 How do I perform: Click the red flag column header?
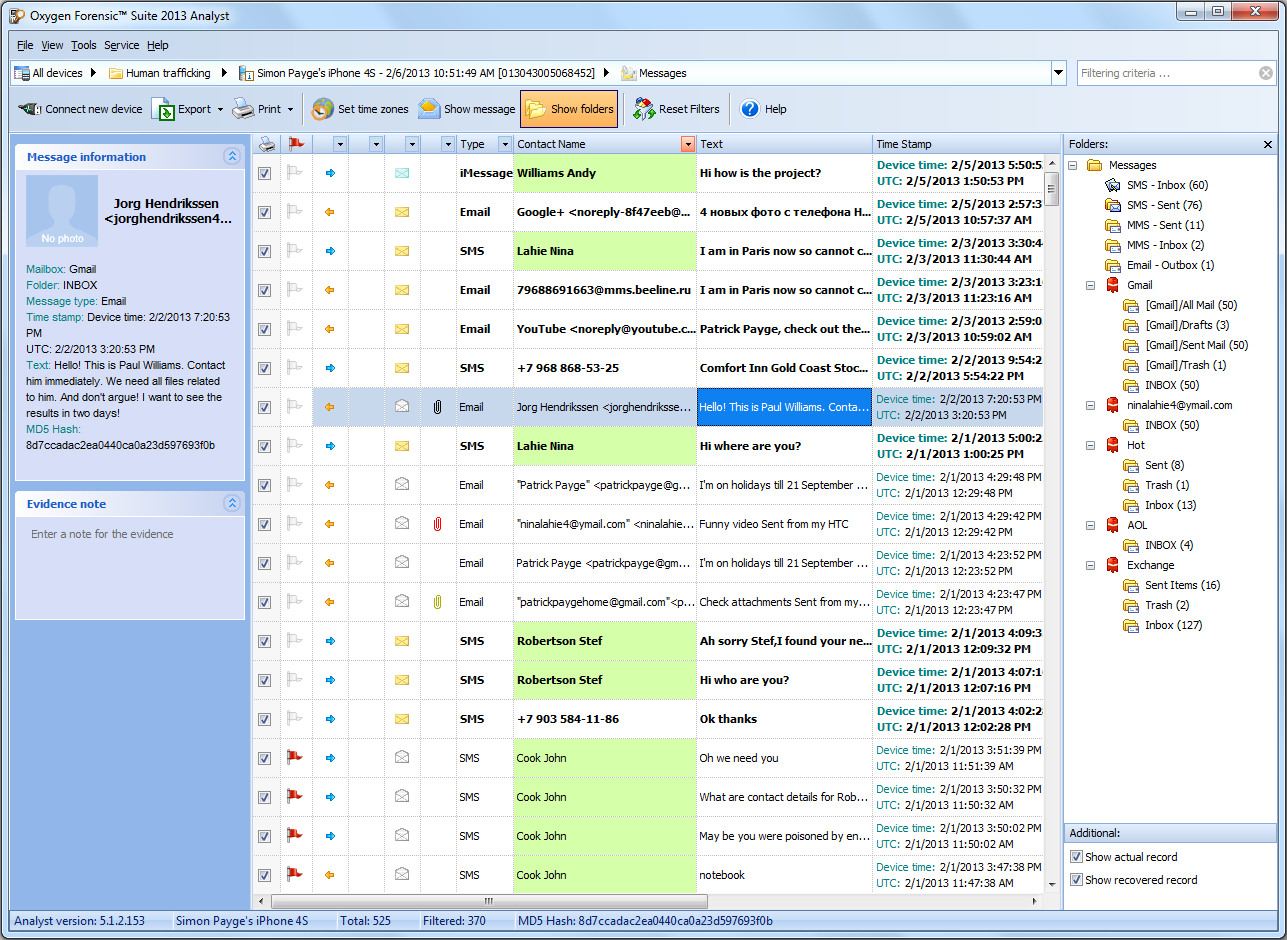pos(296,144)
